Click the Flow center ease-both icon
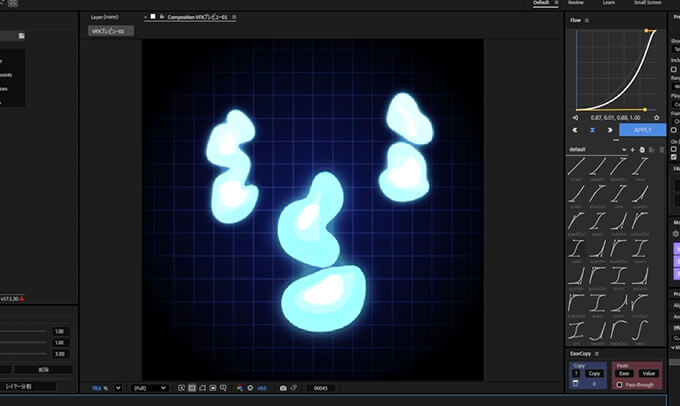Image resolution: width=680 pixels, height=406 pixels. [592, 130]
